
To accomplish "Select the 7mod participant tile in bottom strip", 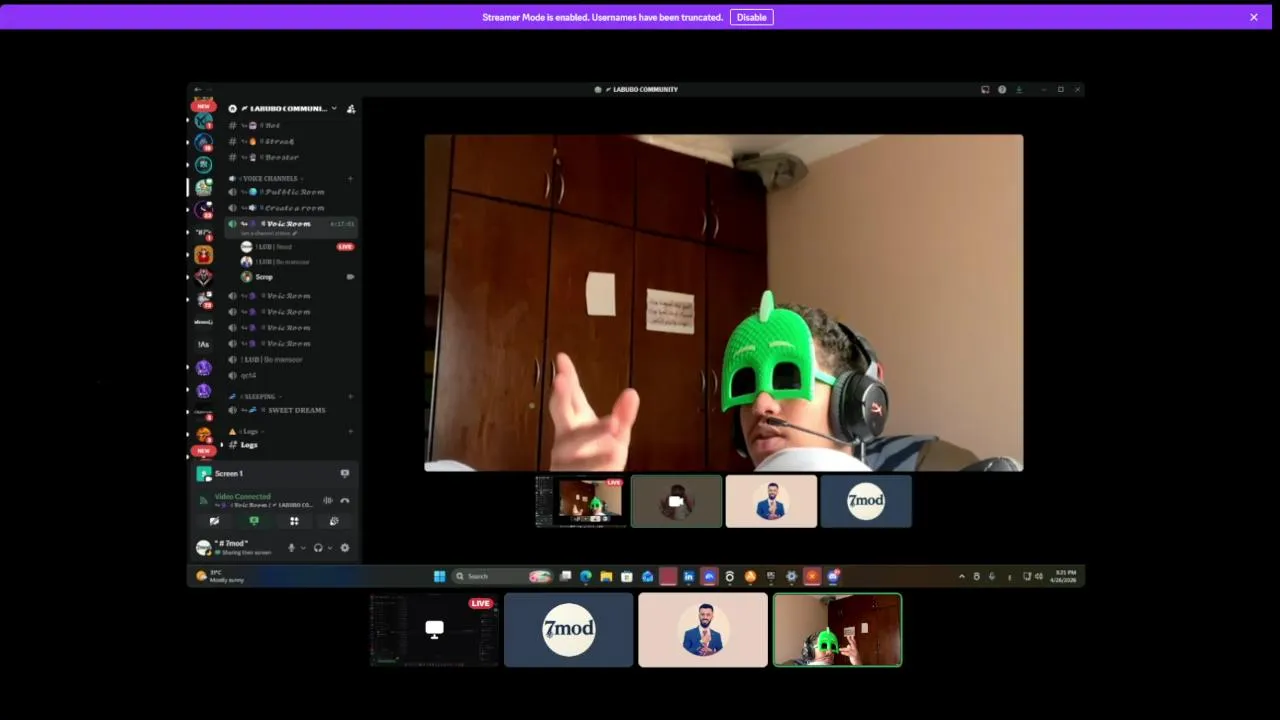I will tap(568, 630).
